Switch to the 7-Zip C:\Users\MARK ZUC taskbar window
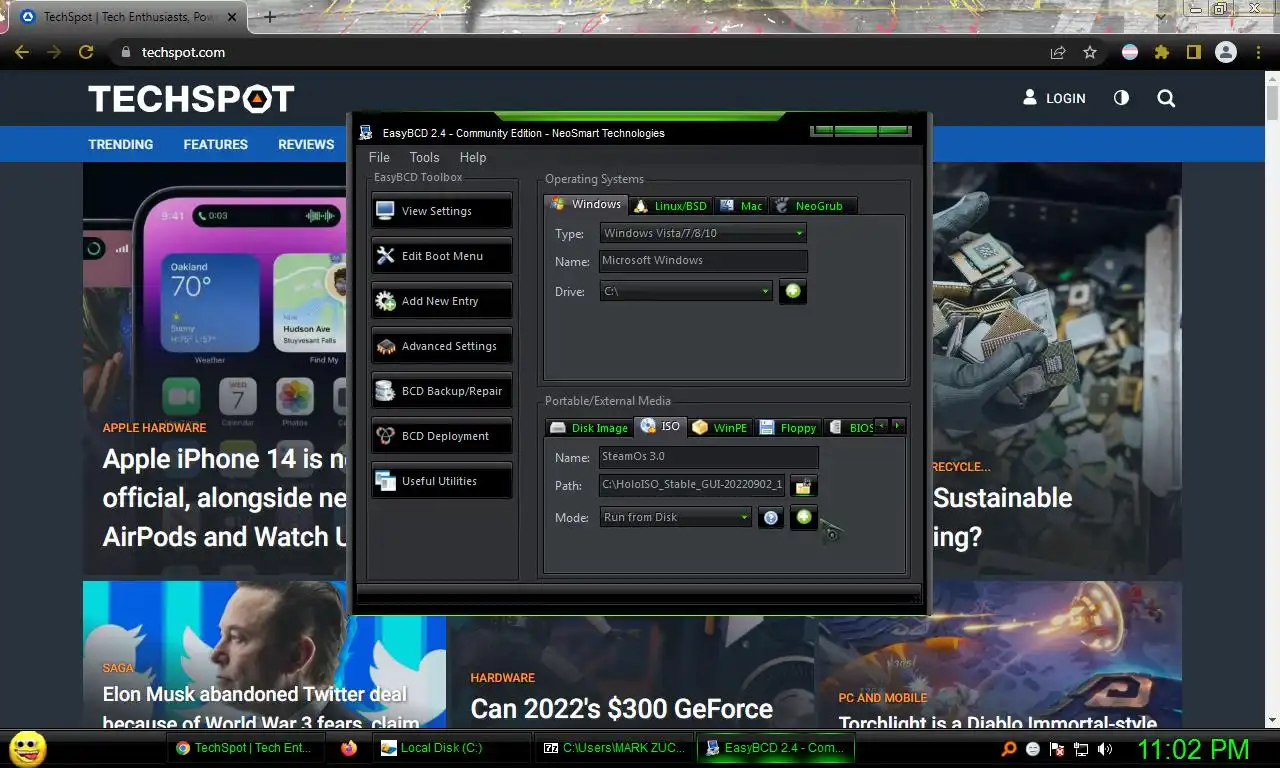The height and width of the screenshot is (768, 1280). click(616, 748)
